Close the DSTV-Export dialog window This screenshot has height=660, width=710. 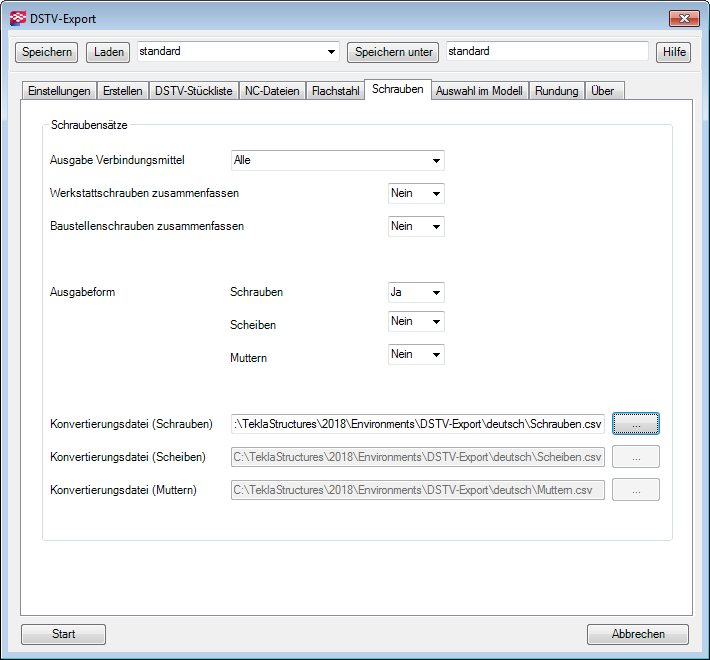684,19
